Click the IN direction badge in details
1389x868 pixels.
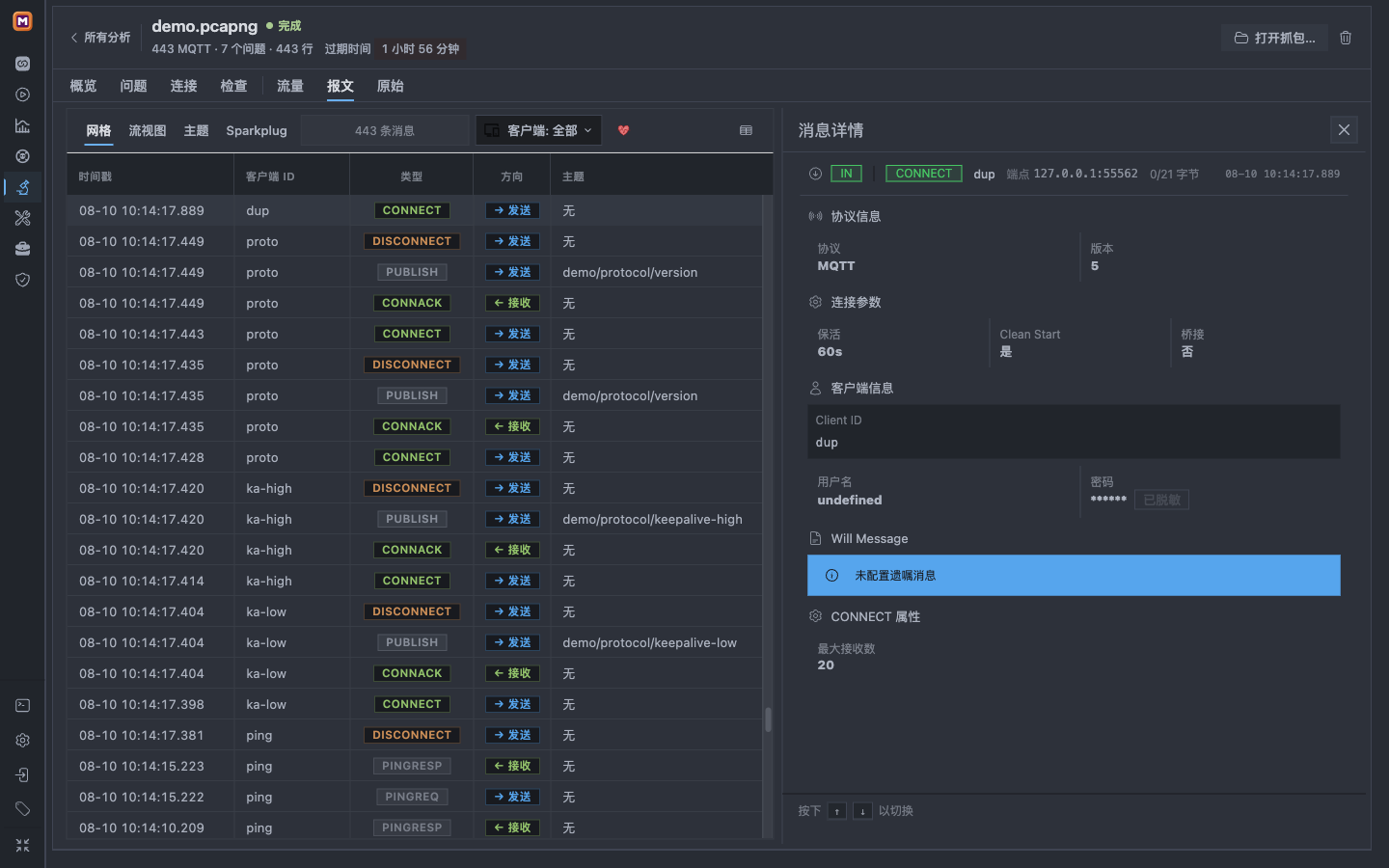(846, 174)
